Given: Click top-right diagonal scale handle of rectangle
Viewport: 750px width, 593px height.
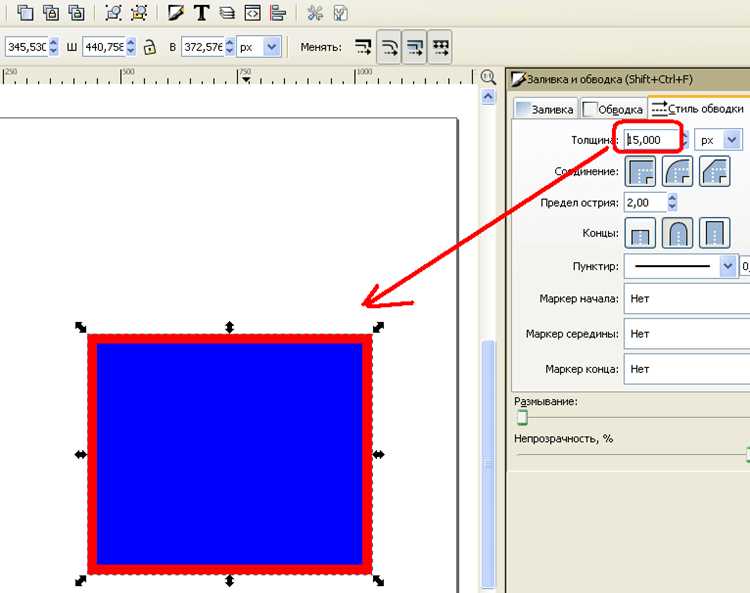Looking at the screenshot, I should coord(378,327).
